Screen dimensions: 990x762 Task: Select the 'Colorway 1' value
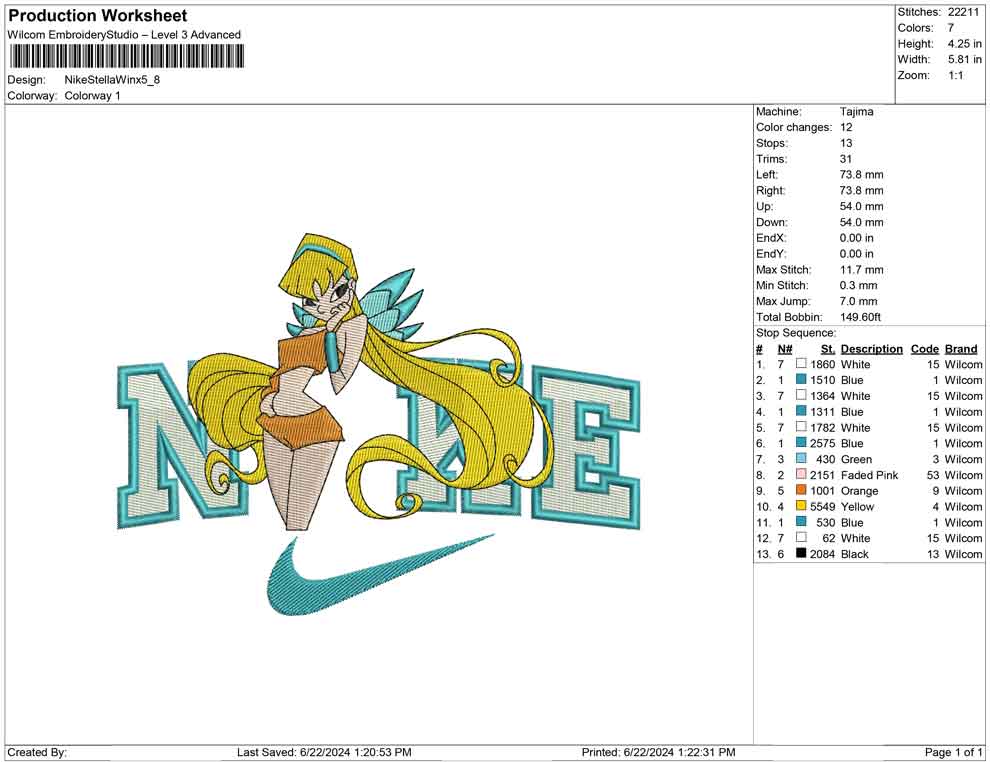point(92,96)
